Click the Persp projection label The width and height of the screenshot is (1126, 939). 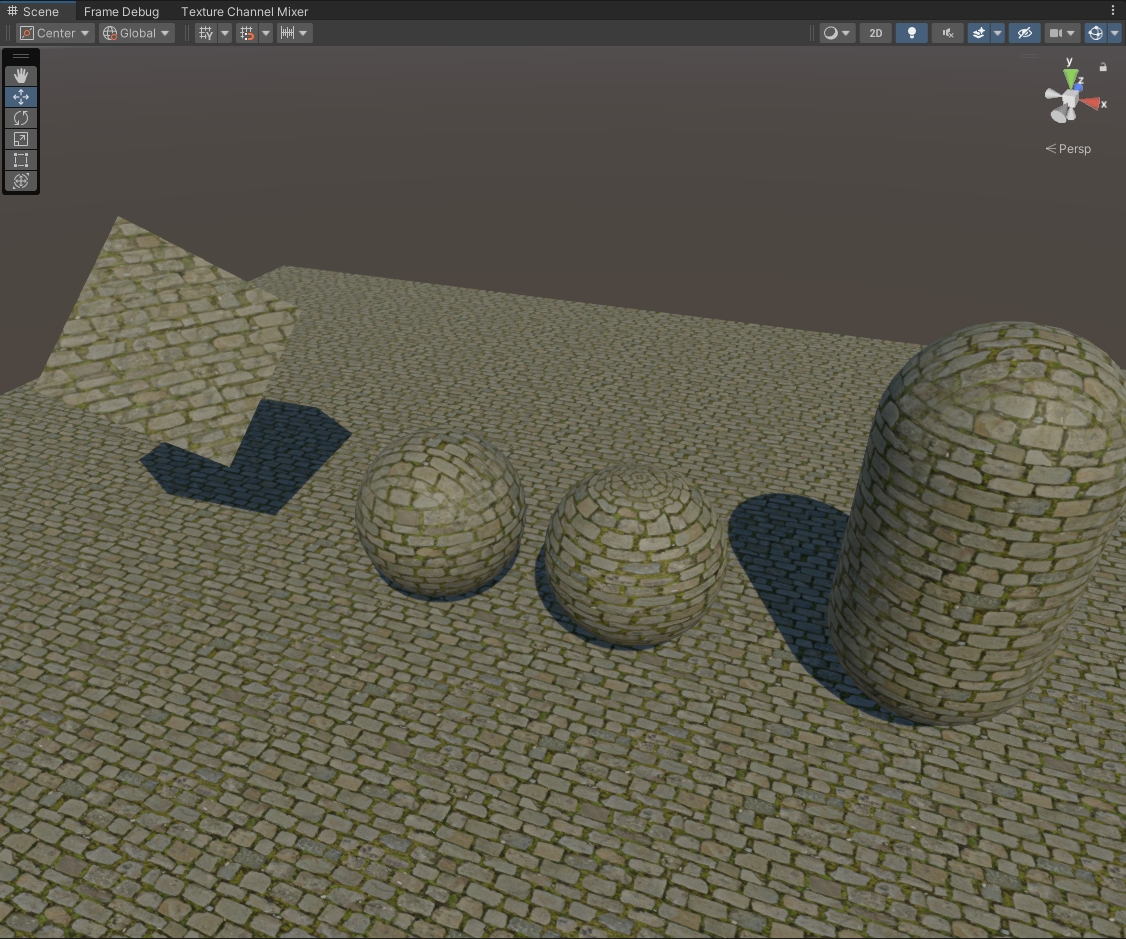[x=1069, y=149]
